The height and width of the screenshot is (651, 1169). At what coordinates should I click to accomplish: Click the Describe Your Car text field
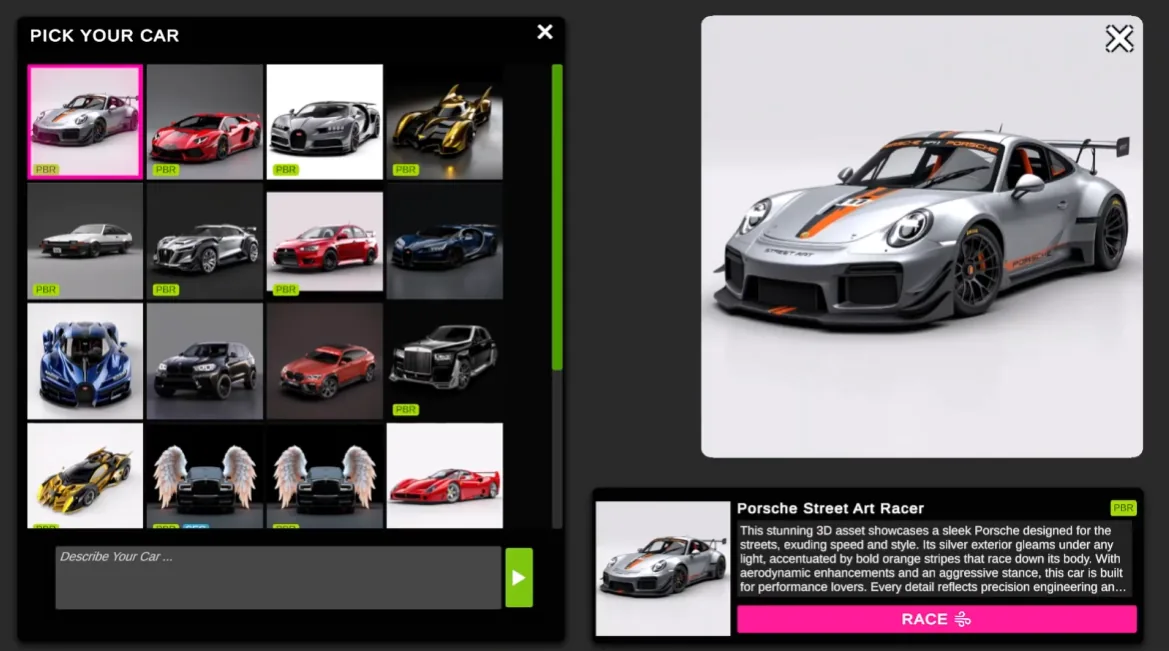278,578
